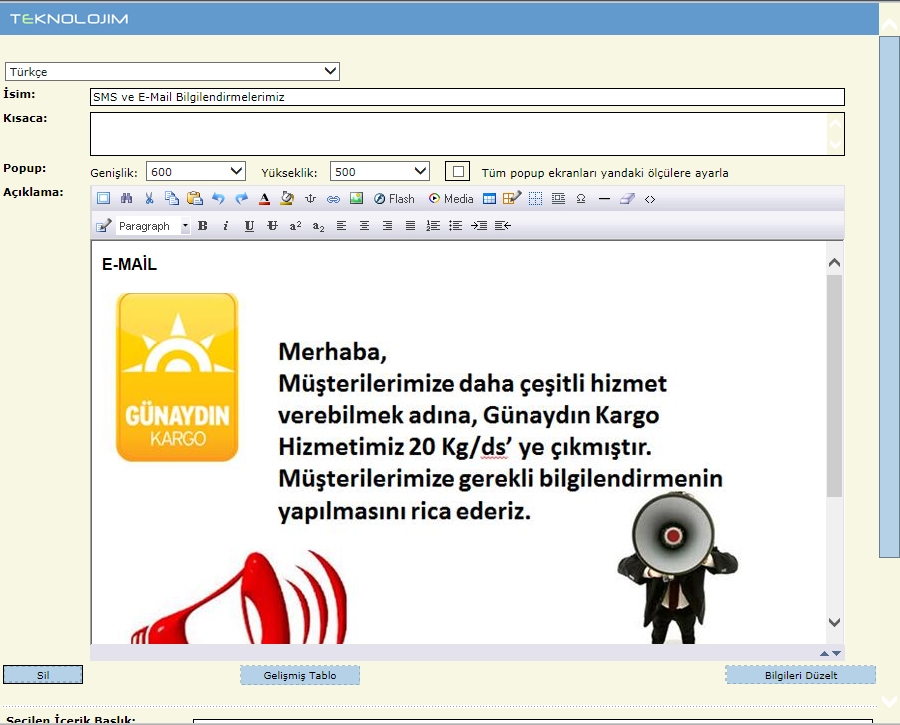Open find and replace (binoculars icon)
900x725 pixels.
126,199
